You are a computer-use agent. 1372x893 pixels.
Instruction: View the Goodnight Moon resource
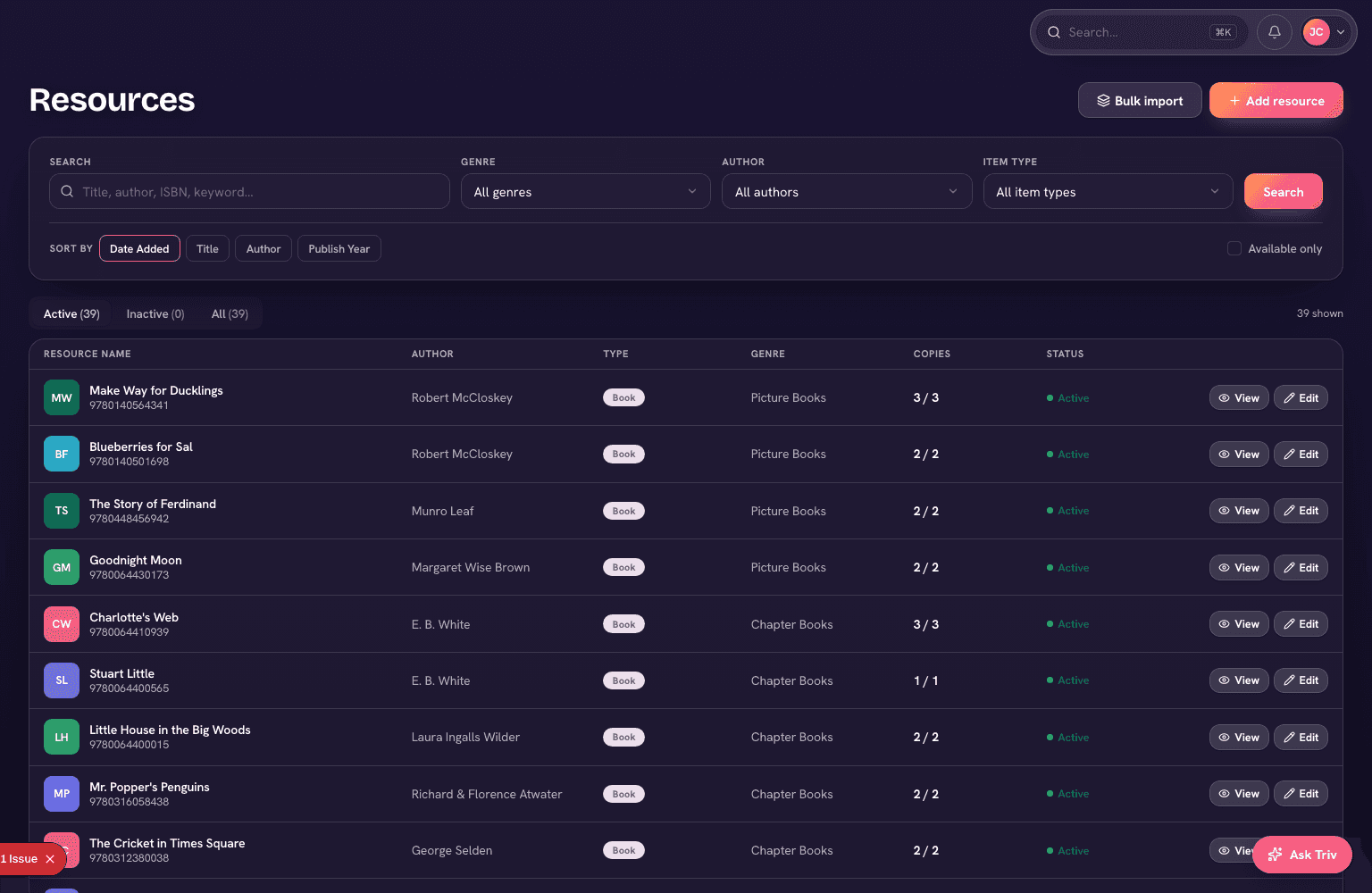[x=1239, y=567]
